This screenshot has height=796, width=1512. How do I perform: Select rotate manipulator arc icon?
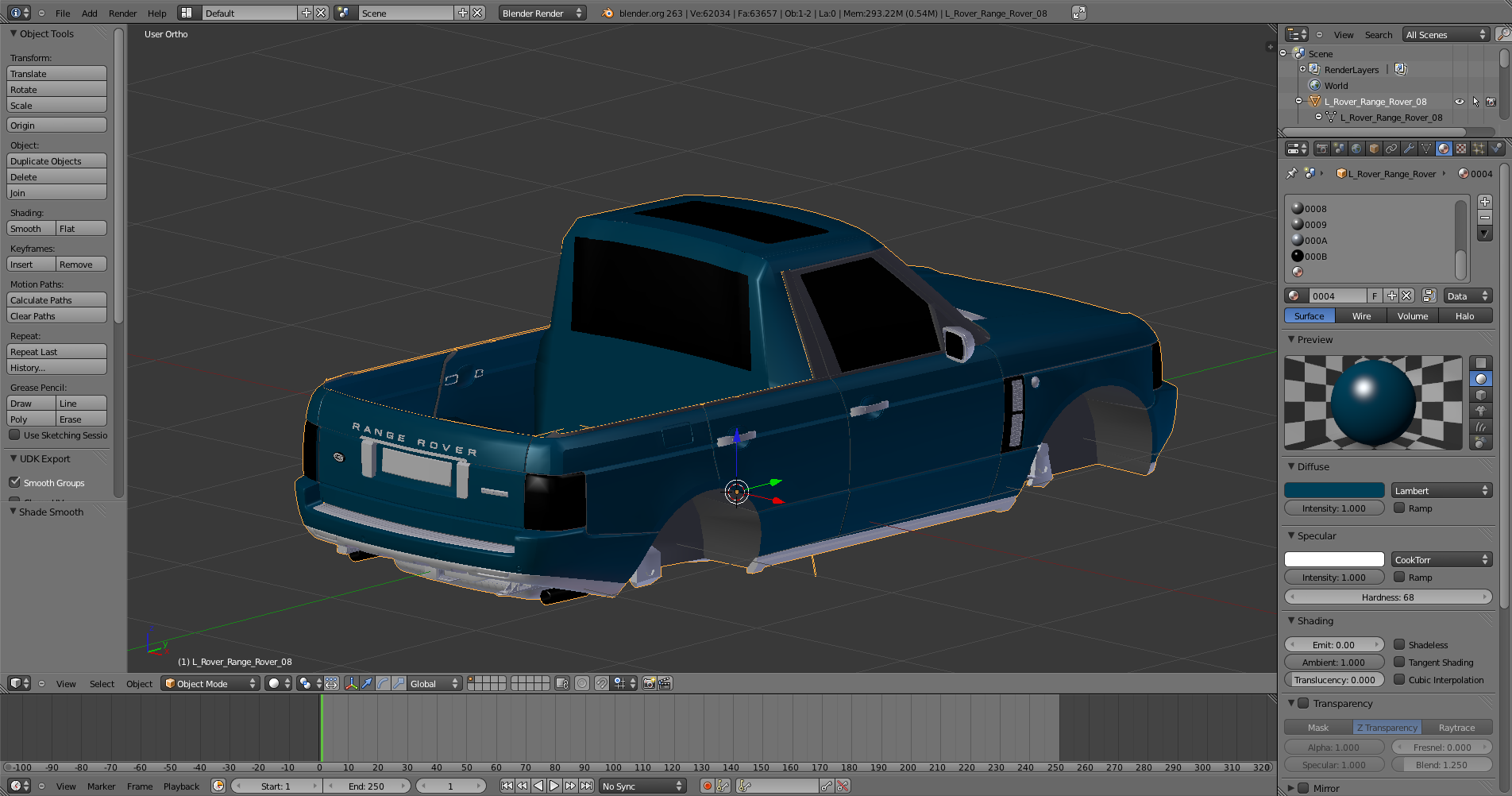[x=383, y=683]
